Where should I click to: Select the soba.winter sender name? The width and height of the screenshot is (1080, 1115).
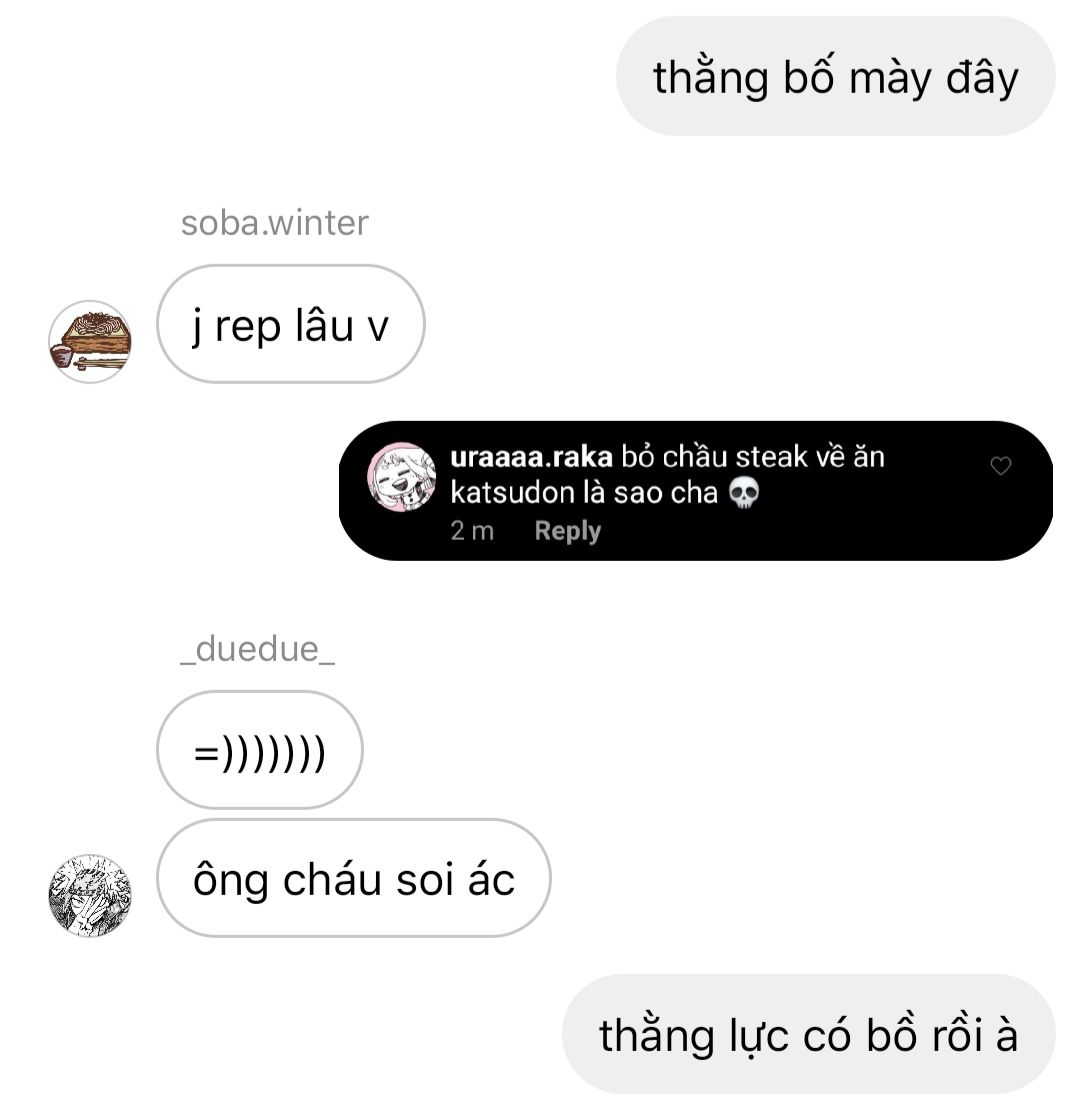pos(274,223)
